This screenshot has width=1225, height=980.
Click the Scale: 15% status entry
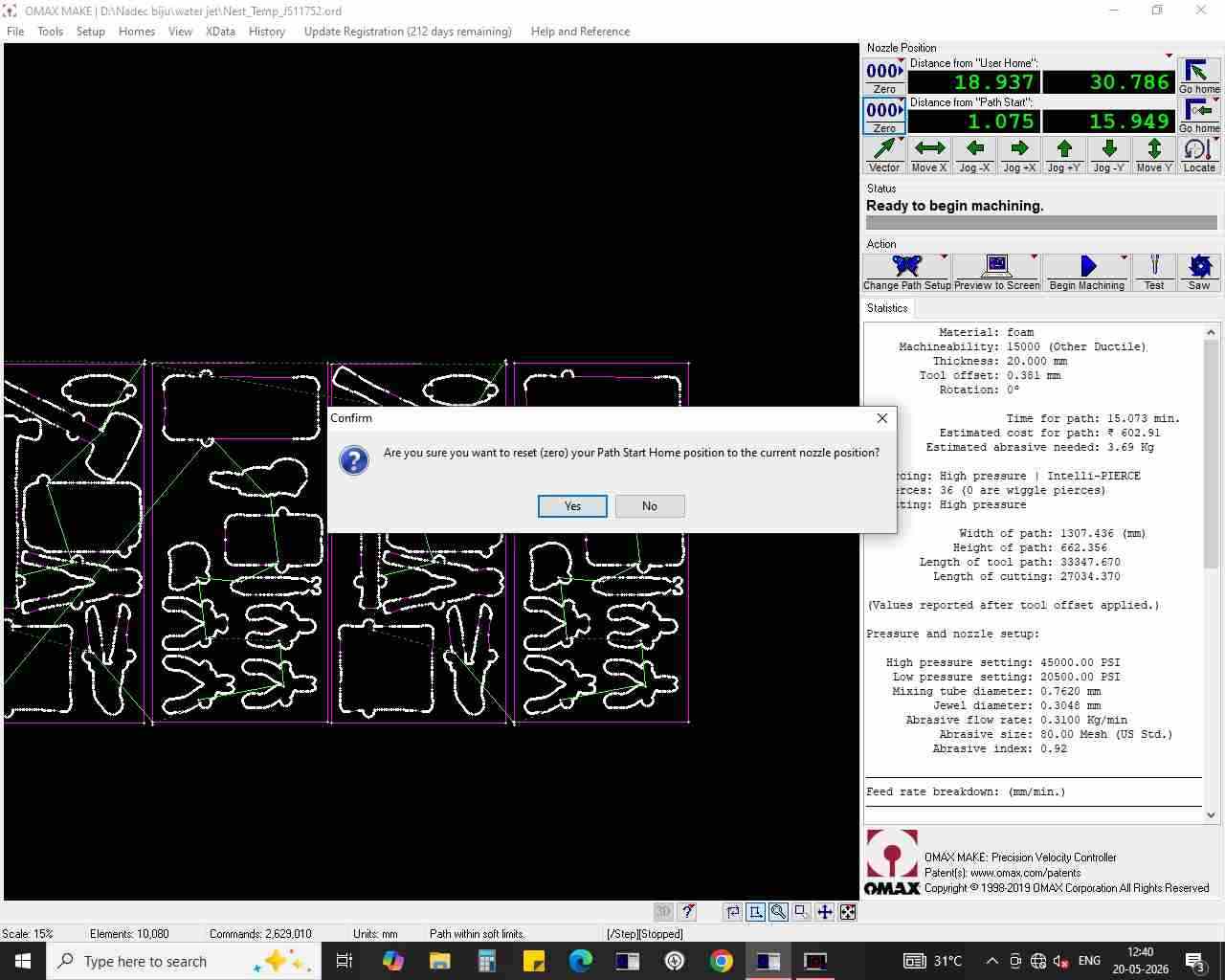pyautogui.click(x=28, y=934)
